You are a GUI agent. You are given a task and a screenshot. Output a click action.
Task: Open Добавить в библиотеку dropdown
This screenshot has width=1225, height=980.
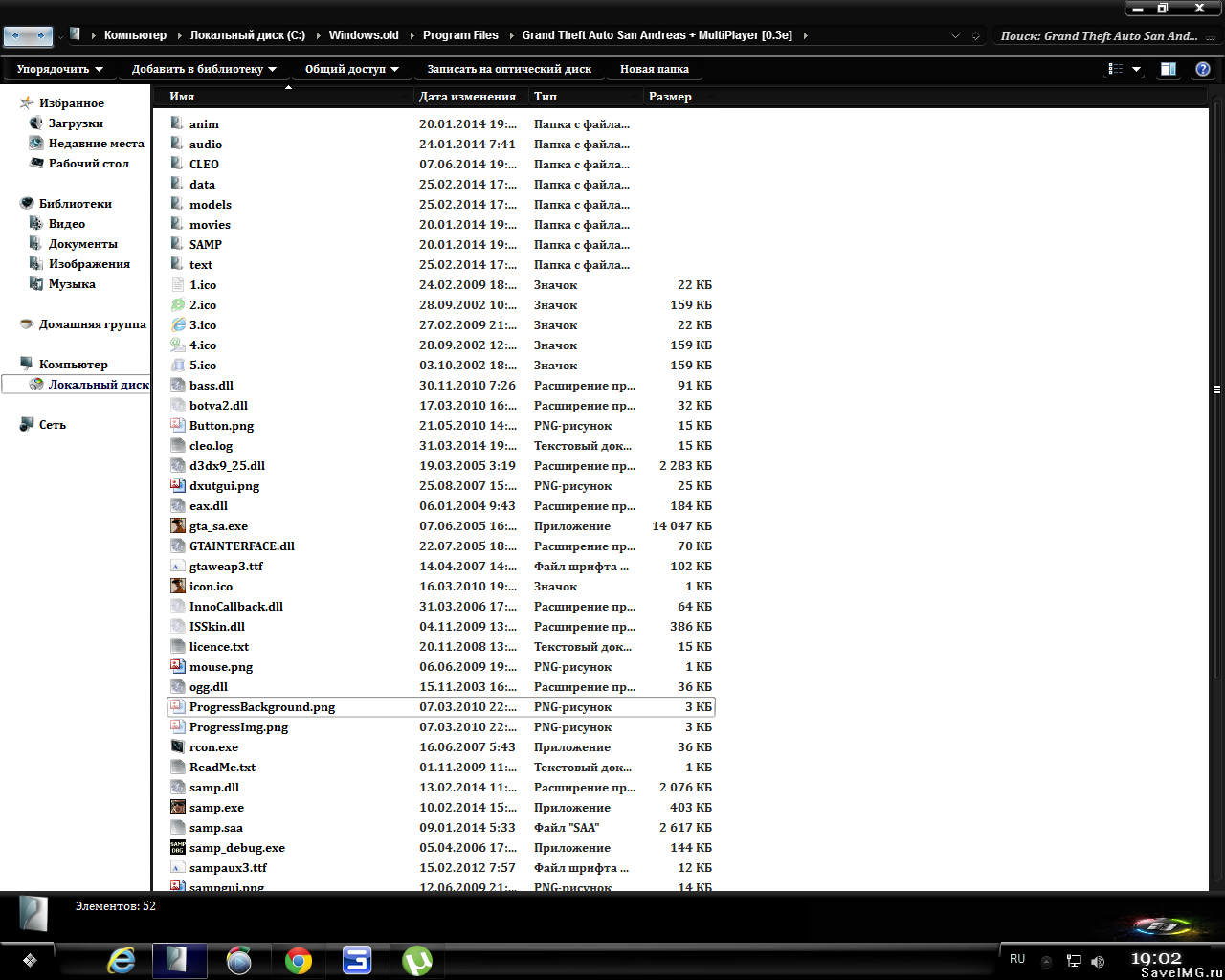[x=204, y=69]
